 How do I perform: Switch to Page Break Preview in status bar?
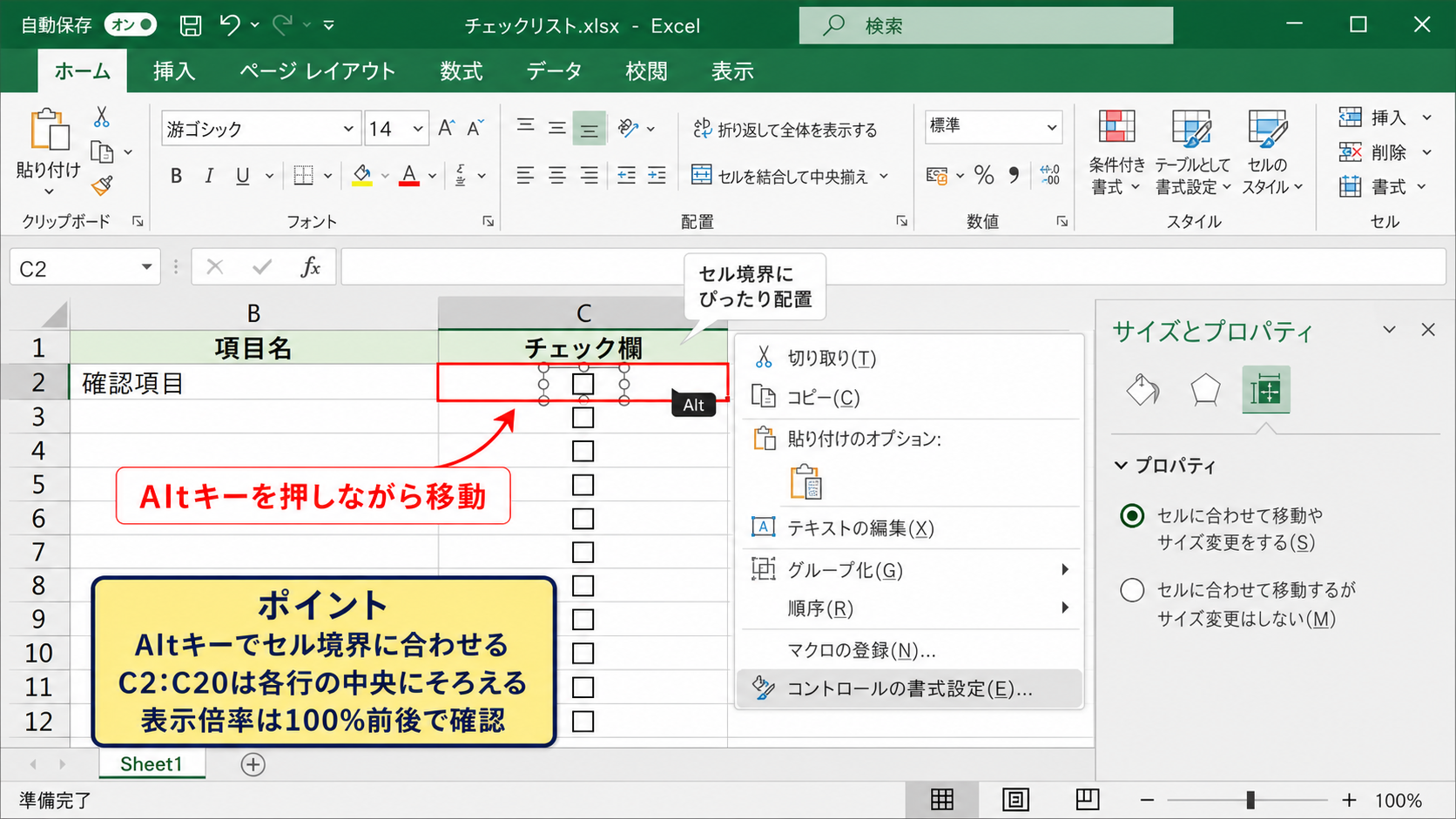click(x=1088, y=799)
